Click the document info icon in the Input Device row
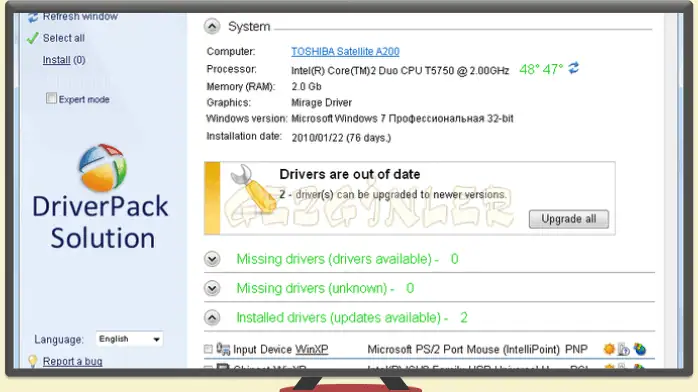 (624, 349)
